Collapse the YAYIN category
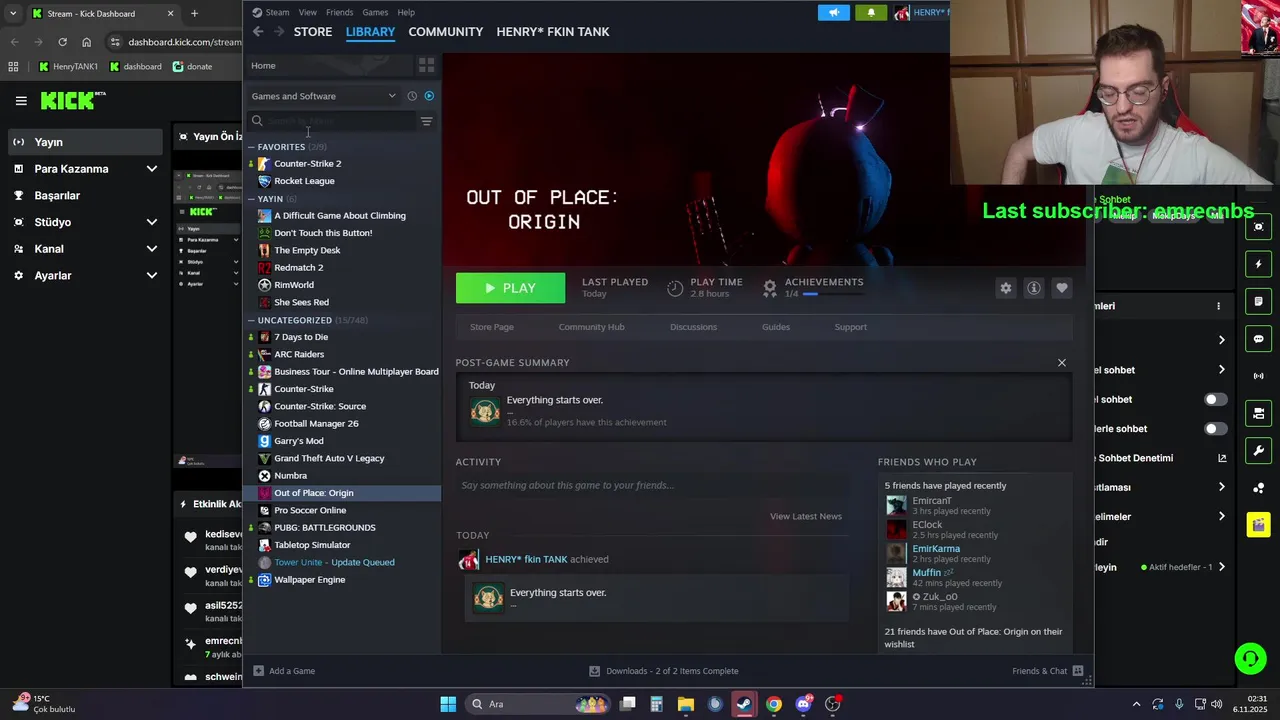This screenshot has width=1280, height=720. coord(251,199)
